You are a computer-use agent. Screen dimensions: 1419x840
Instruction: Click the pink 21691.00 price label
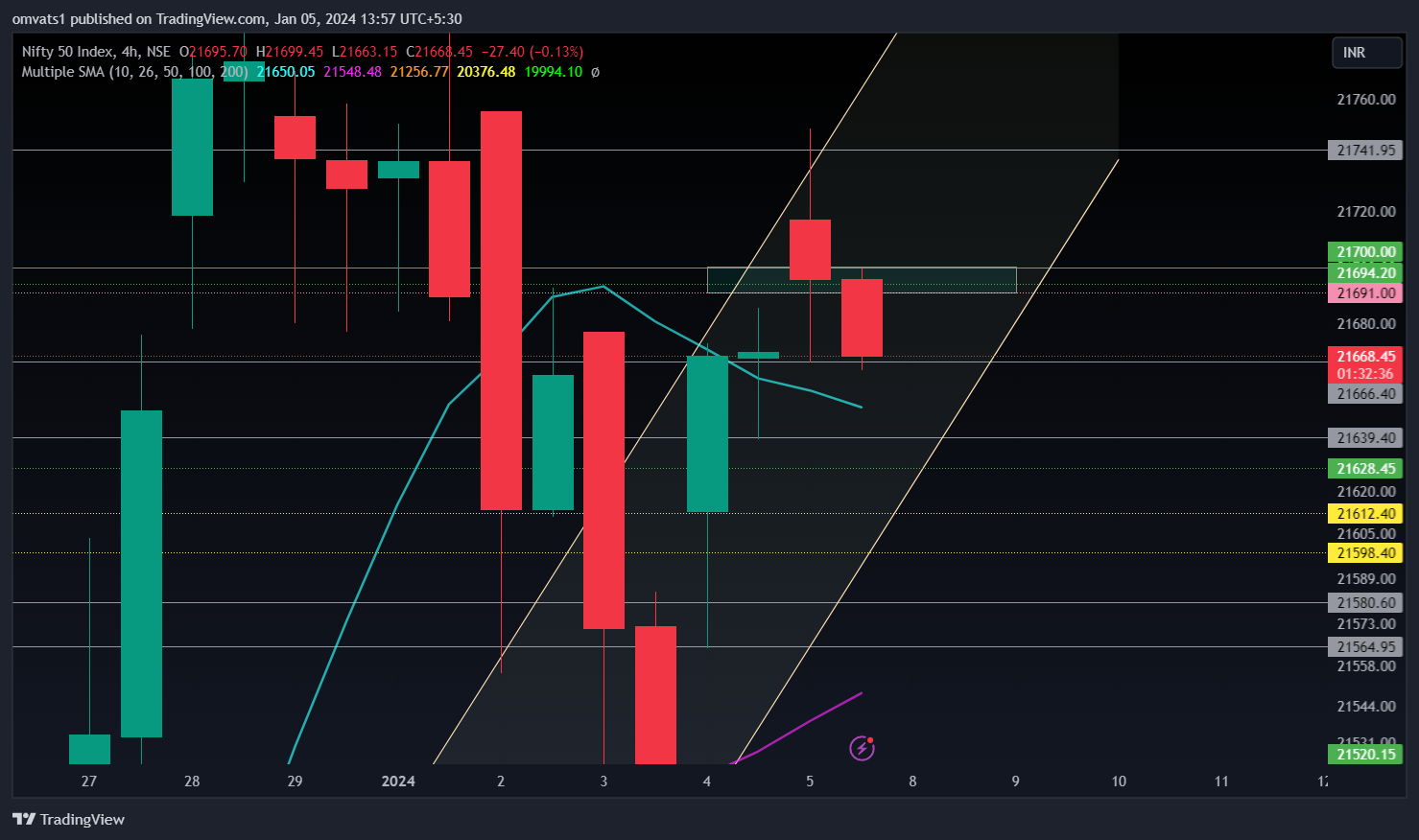[x=1365, y=293]
